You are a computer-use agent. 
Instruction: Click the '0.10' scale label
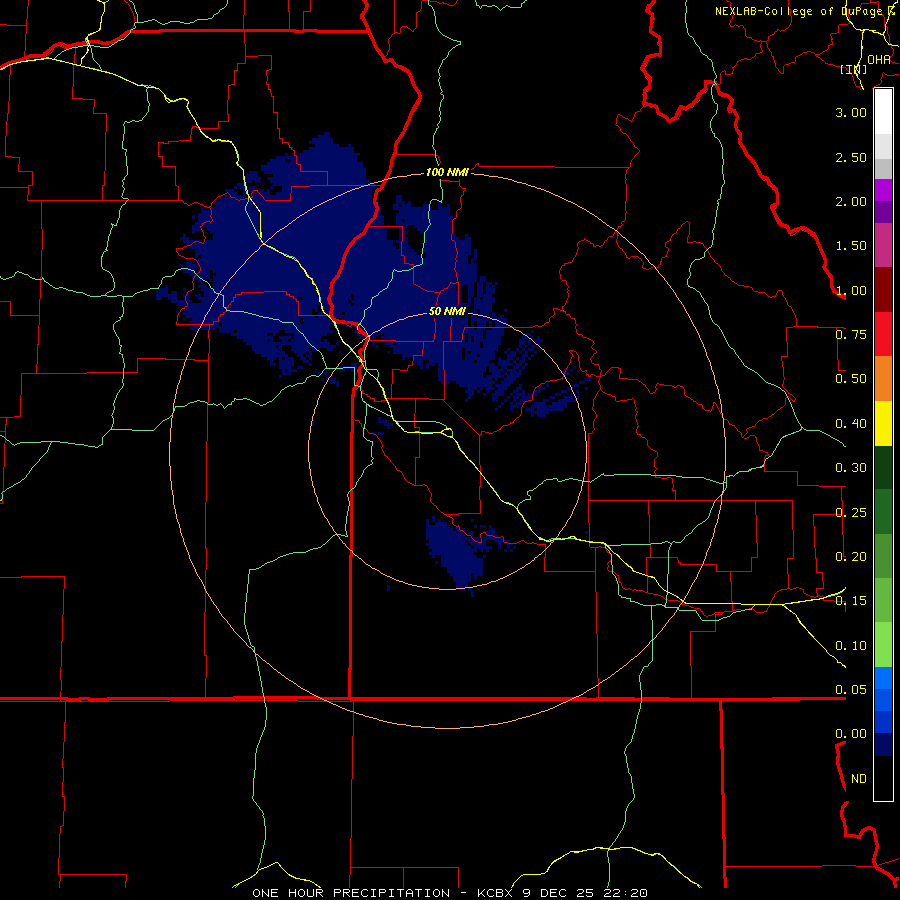click(x=851, y=646)
